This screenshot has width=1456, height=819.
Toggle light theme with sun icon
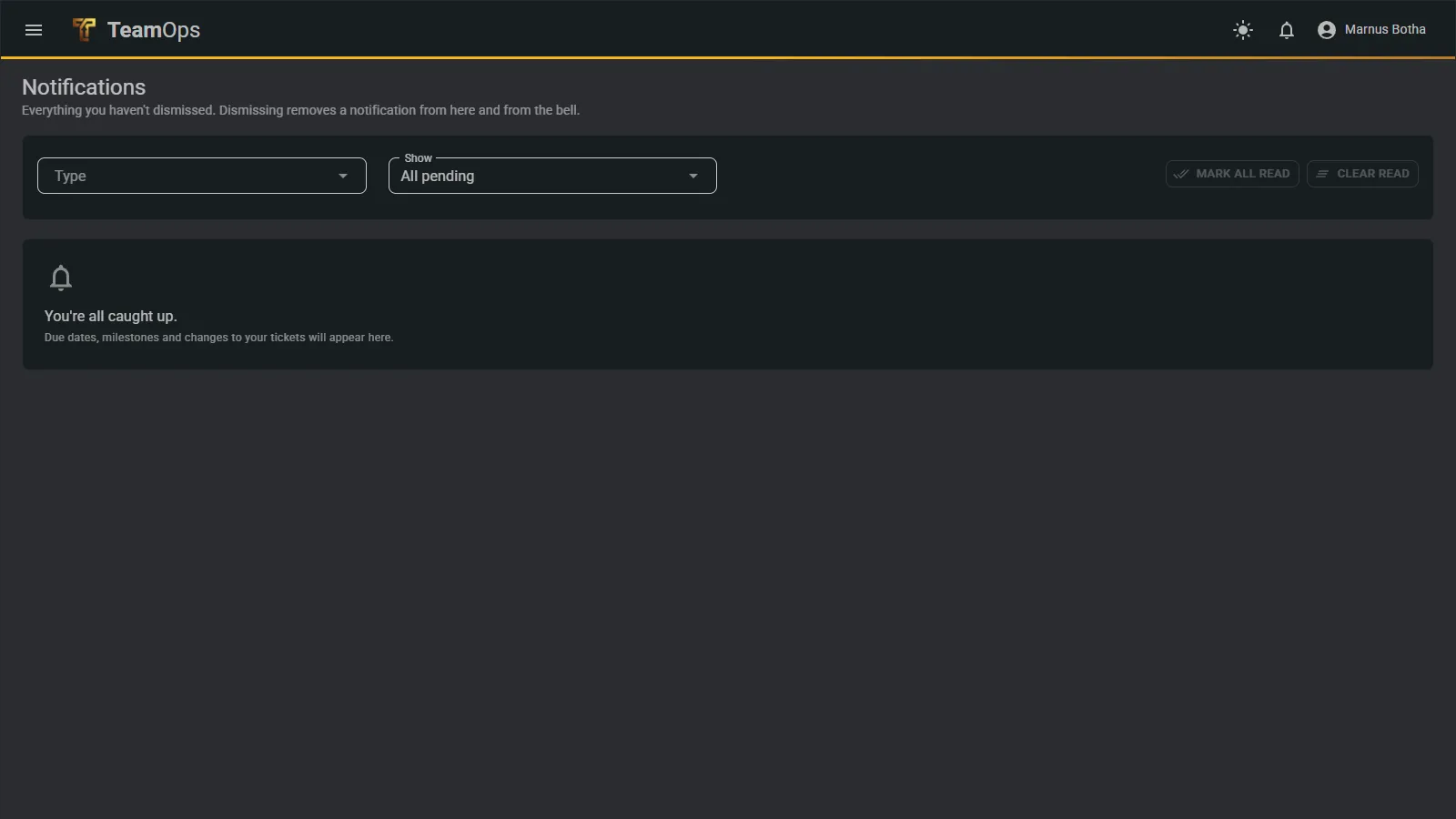1243,30
